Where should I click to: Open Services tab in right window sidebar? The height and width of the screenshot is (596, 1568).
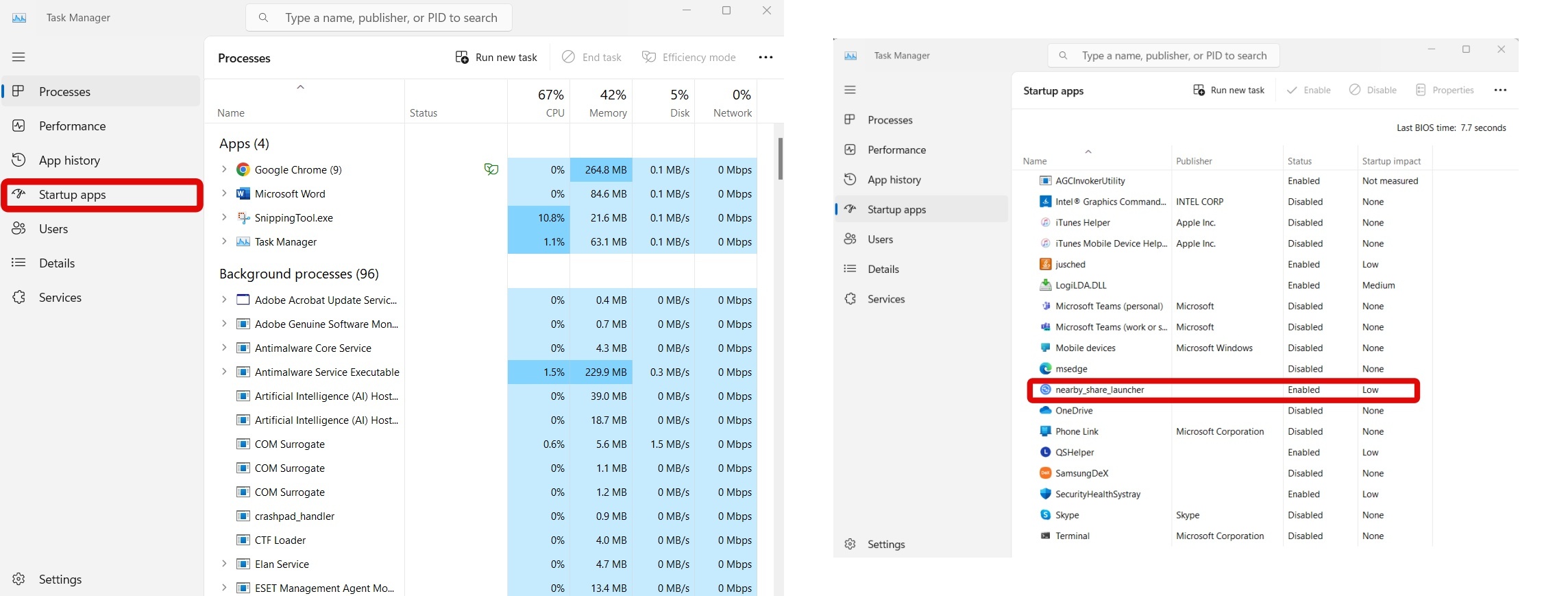click(922, 299)
